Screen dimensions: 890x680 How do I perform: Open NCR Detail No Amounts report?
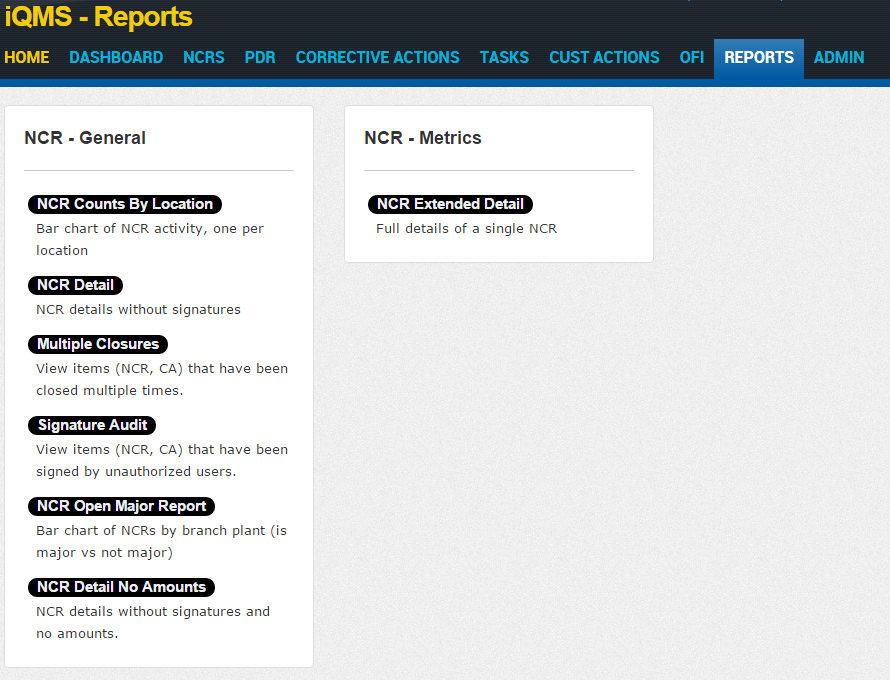pyautogui.click(x=121, y=587)
